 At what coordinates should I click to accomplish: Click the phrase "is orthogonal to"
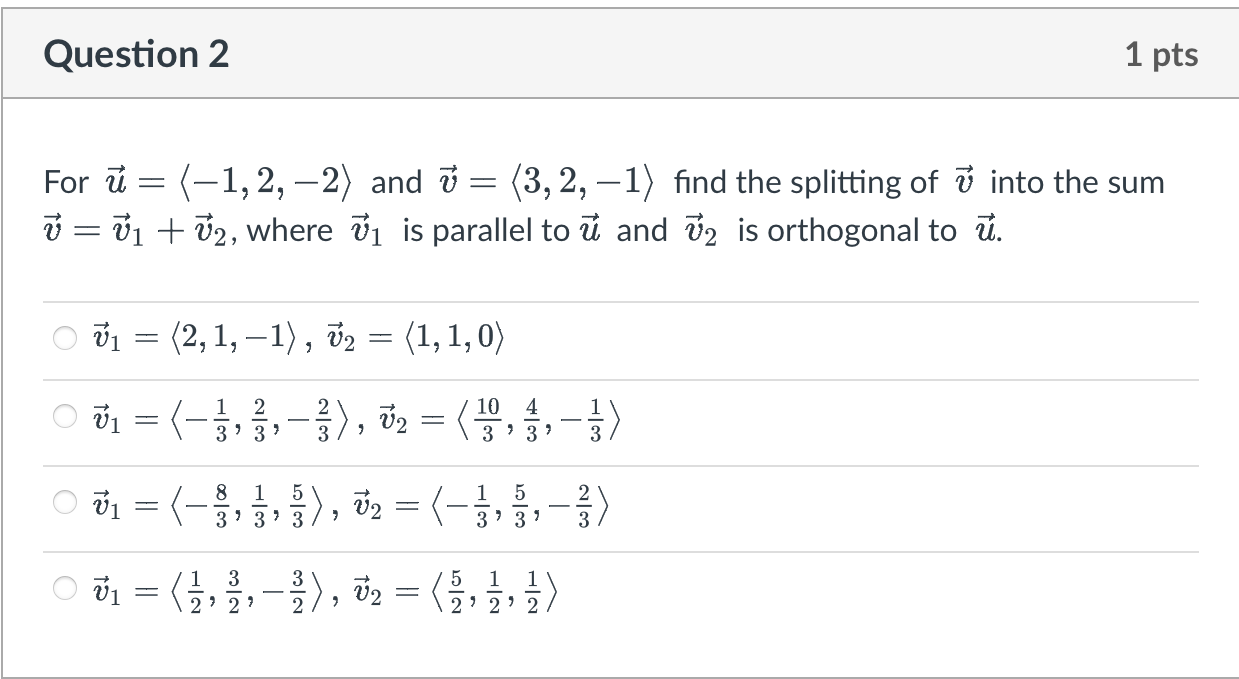[x=846, y=231]
